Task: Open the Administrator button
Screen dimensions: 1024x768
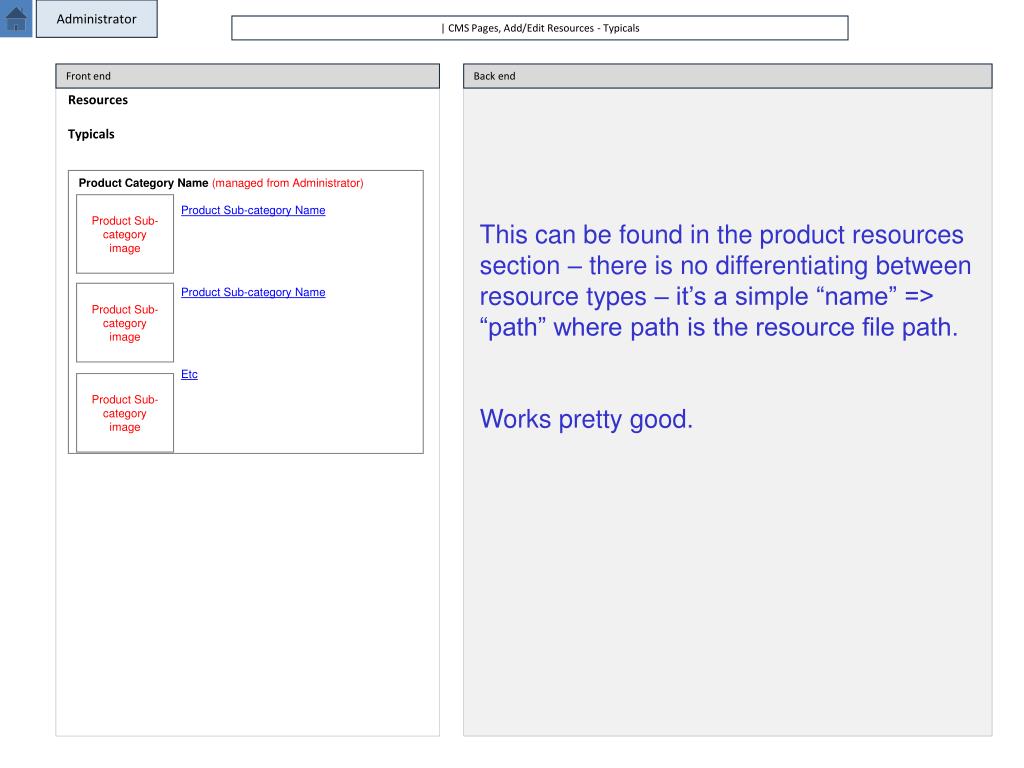Action: click(x=97, y=19)
